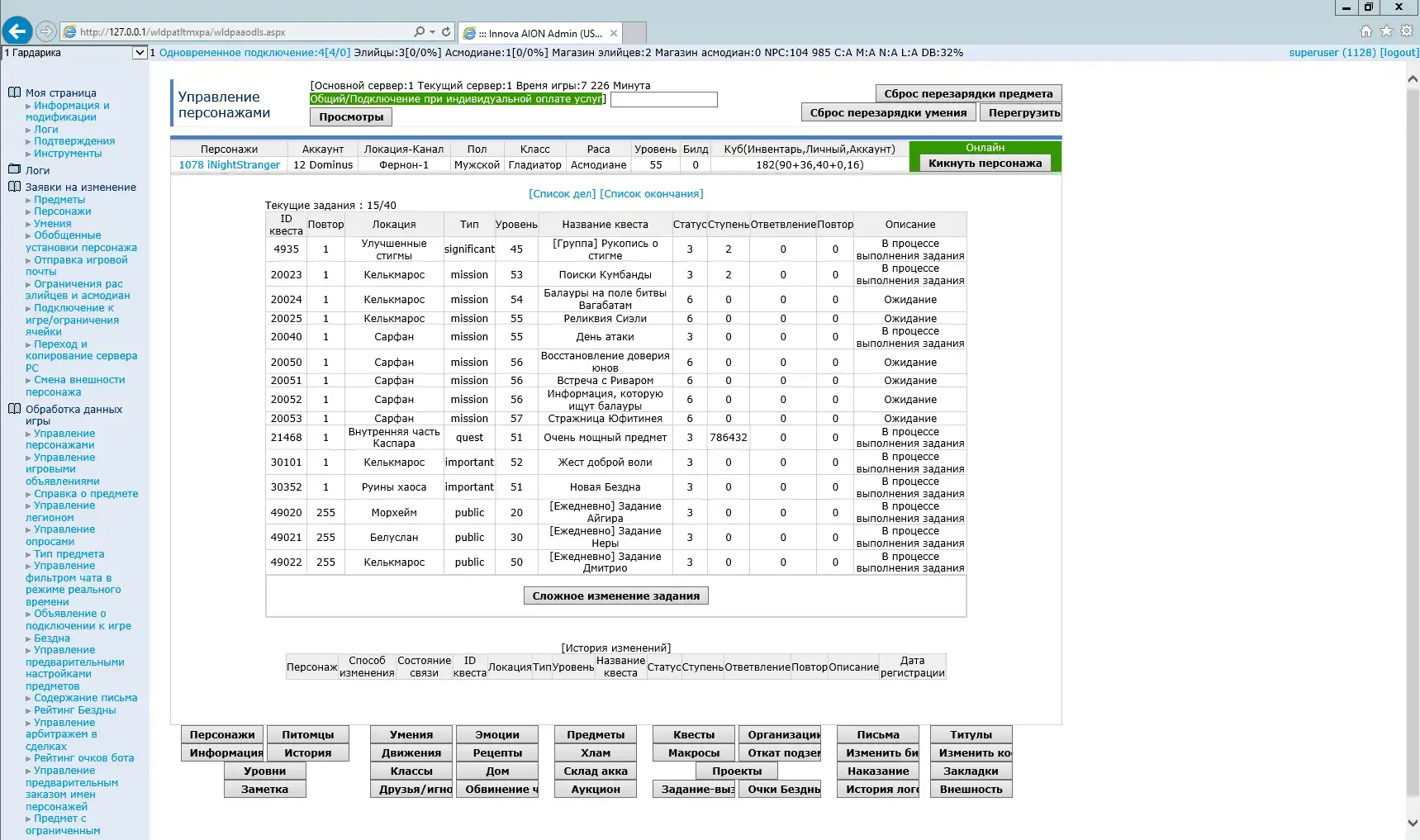
Task: Click the browser URL address field
Action: point(244,32)
